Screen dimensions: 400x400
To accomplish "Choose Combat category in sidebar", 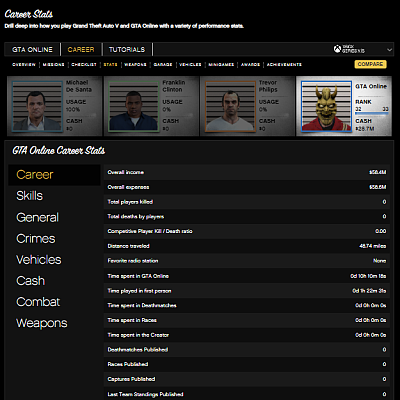I will [38, 302].
